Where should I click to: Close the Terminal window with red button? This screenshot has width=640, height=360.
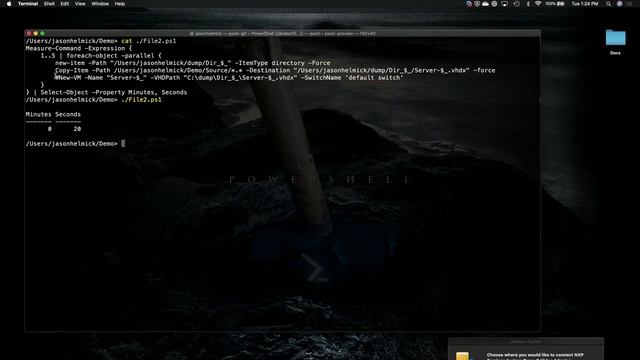click(x=29, y=33)
